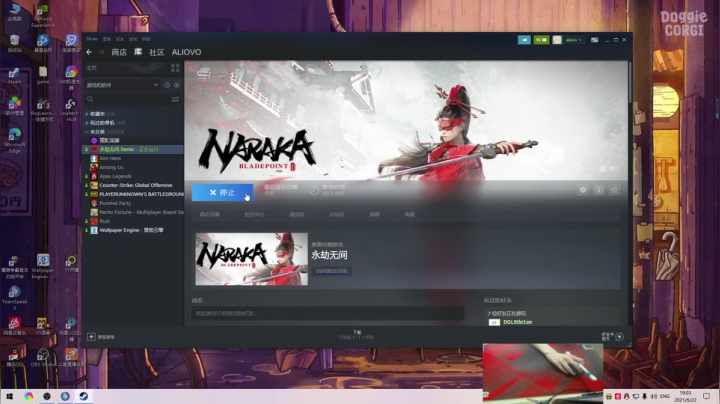Click the recent-activity clock icon in sidebar

[167, 85]
